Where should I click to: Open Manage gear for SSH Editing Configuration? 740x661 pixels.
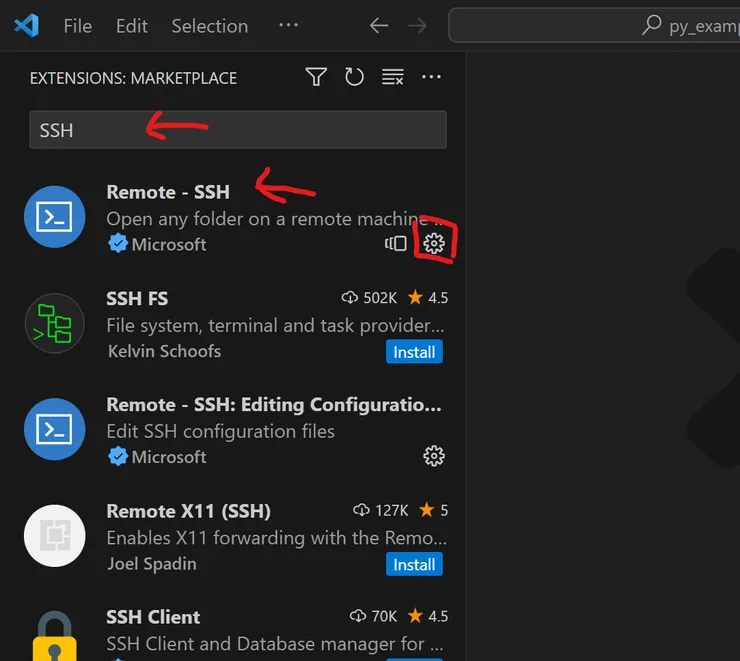pos(434,456)
